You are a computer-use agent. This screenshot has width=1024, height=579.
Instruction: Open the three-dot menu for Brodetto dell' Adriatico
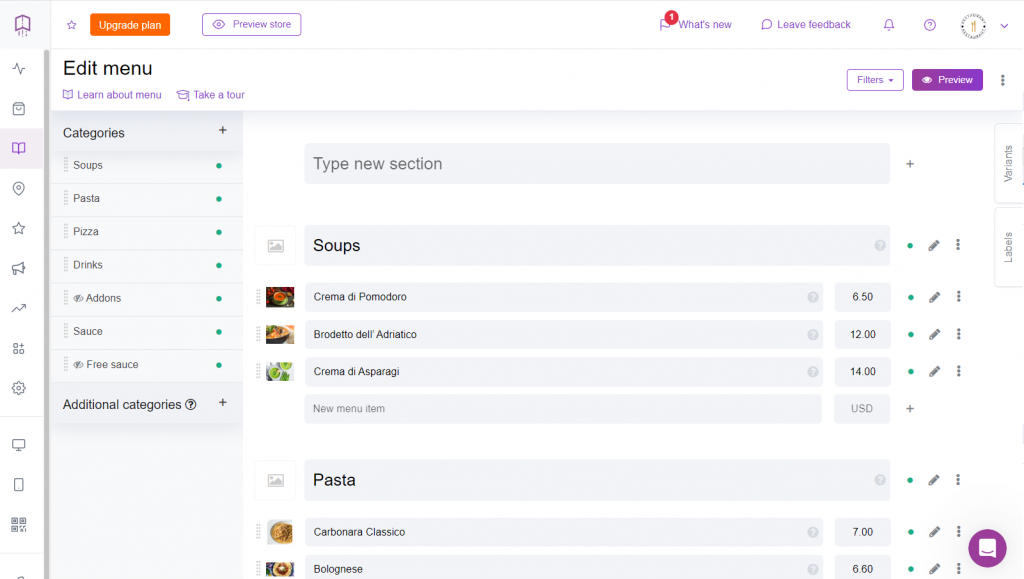(x=958, y=334)
